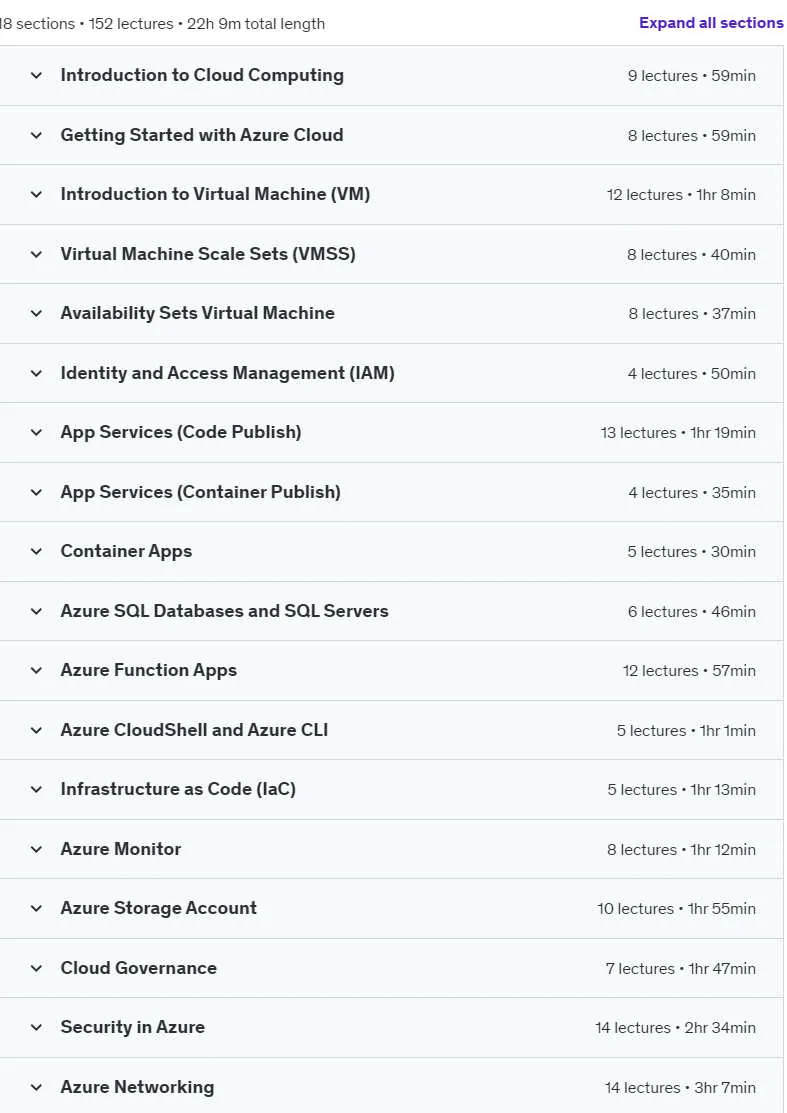The height and width of the screenshot is (1113, 787).
Task: Select App Services (Container Publish) section title
Action: tap(200, 492)
